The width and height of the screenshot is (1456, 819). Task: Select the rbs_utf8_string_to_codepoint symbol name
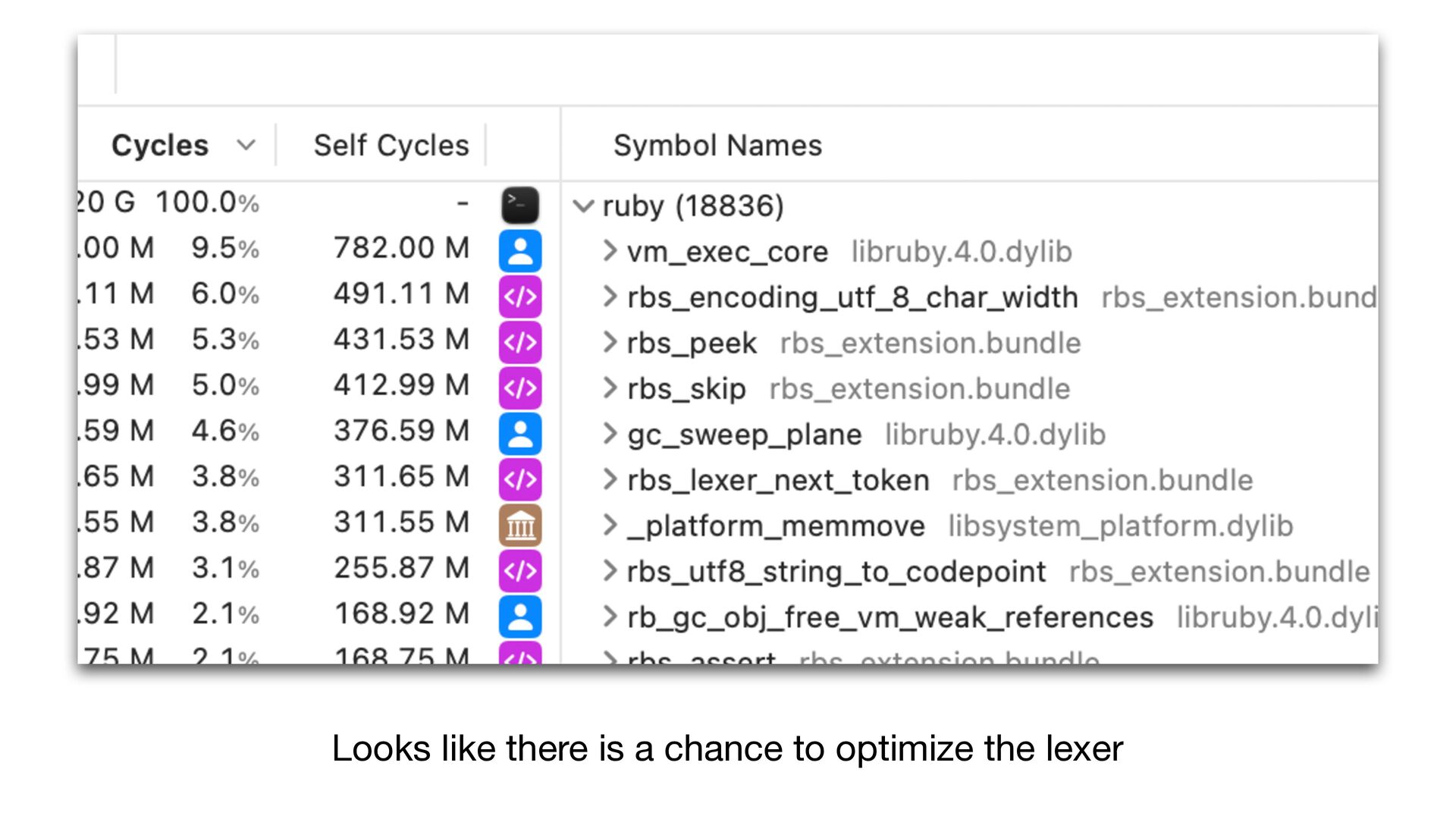[x=836, y=572]
